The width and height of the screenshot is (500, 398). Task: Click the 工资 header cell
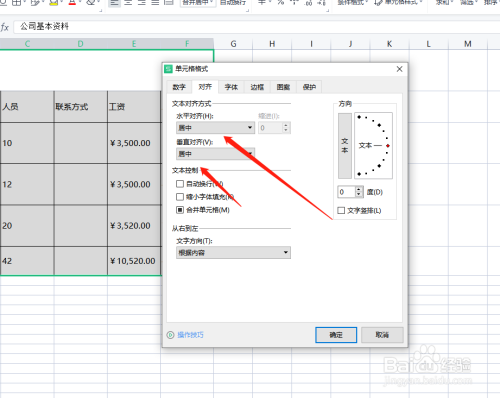pos(134,107)
